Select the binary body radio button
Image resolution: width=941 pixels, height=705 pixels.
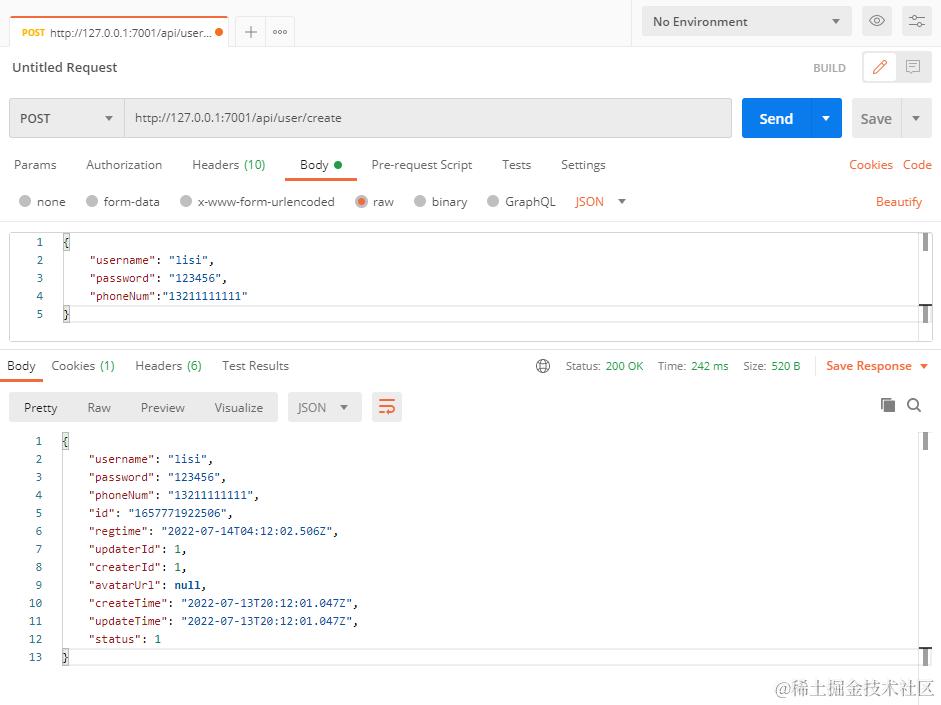[440, 202]
